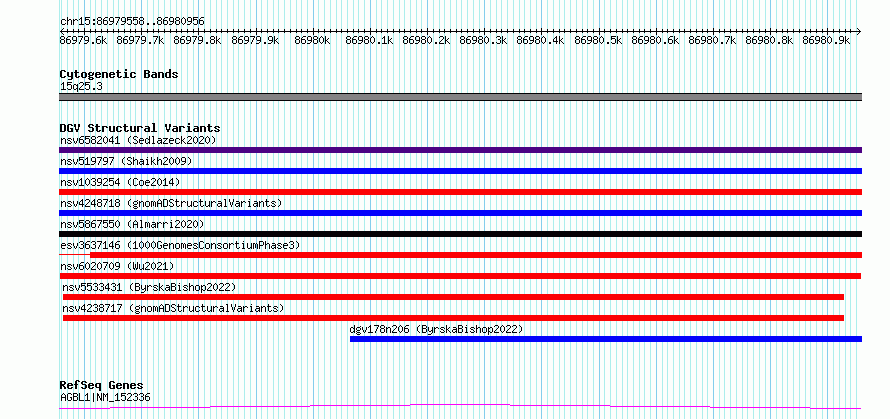Select the dgv178n206 (ByrskaBishop2022) blue bar

606,339
